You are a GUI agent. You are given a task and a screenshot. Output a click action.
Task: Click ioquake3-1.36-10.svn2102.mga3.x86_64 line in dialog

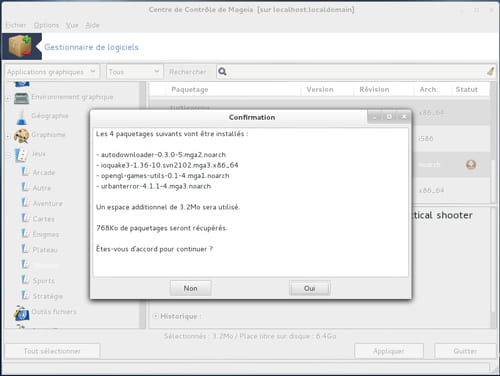click(167, 165)
